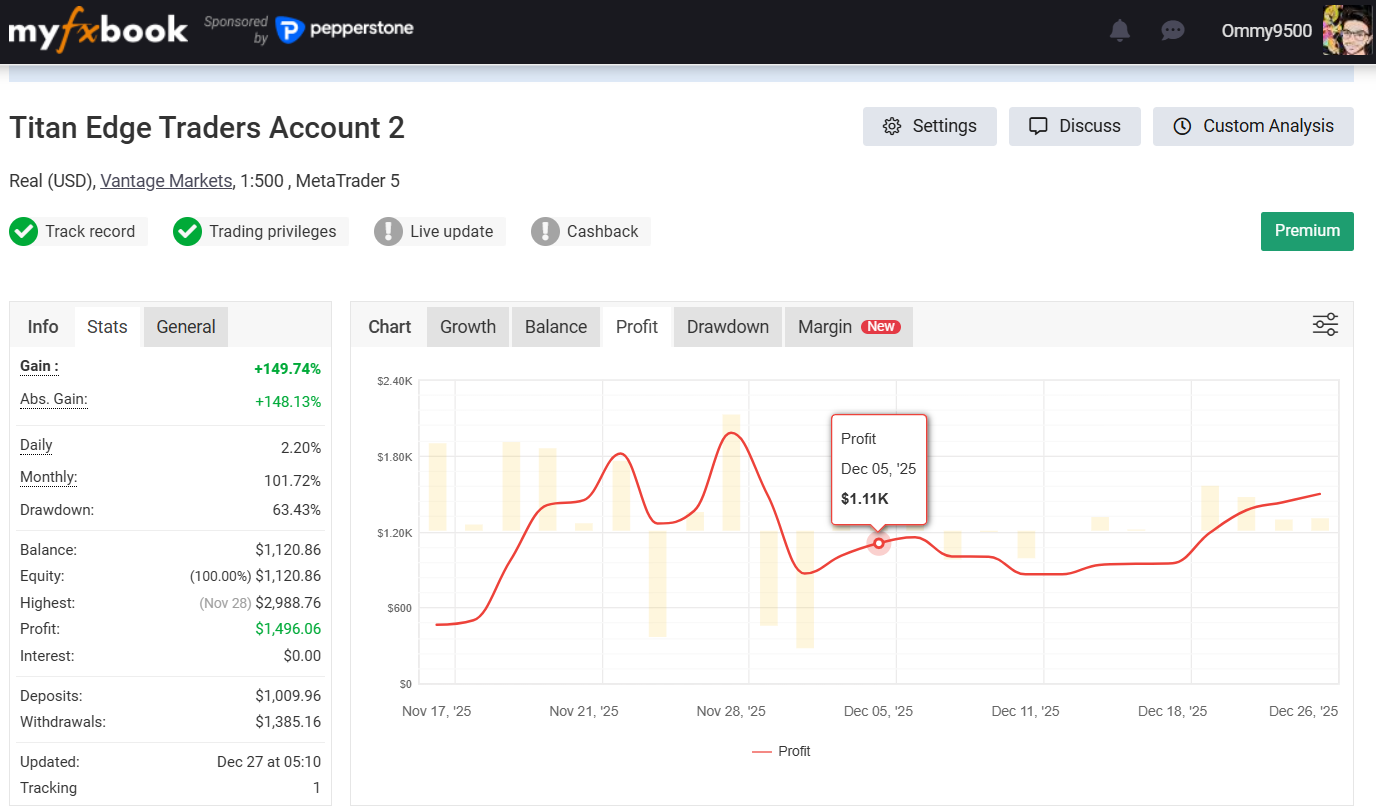Open the General stats tab

[x=185, y=326]
